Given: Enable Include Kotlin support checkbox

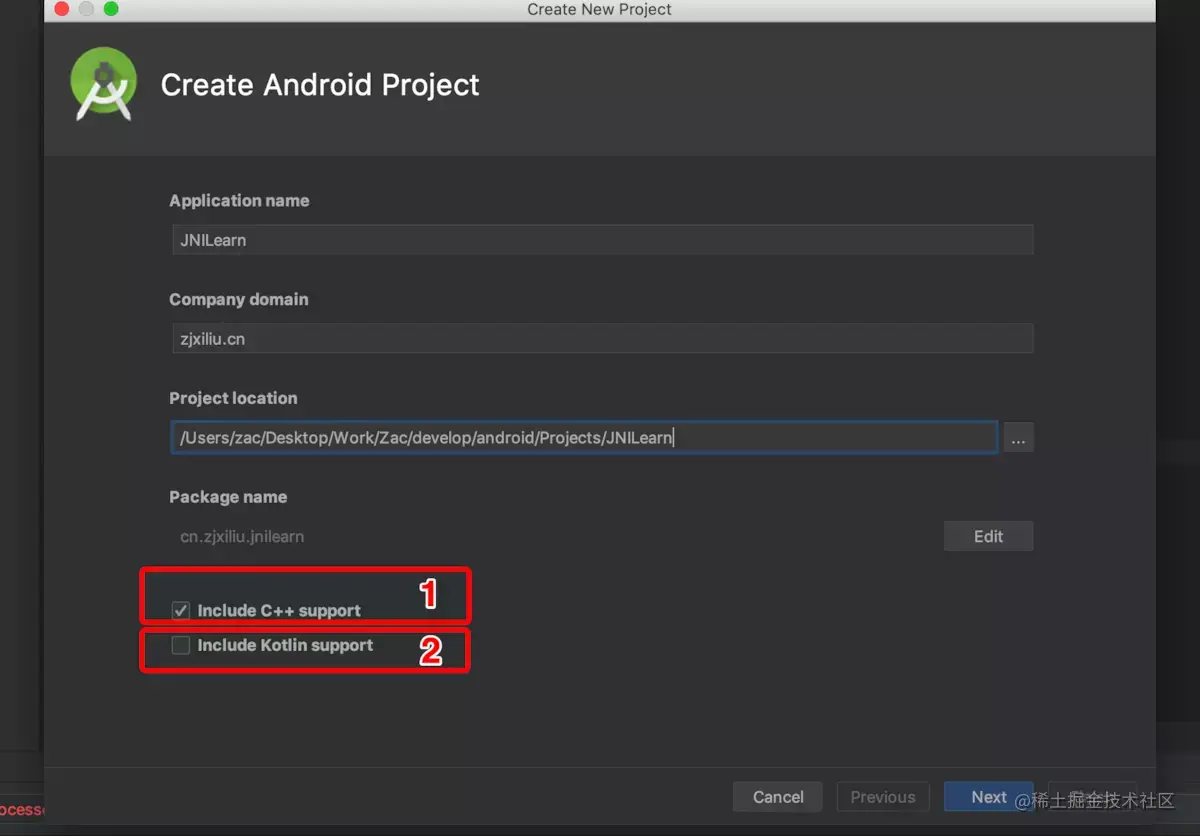Looking at the screenshot, I should click(181, 646).
